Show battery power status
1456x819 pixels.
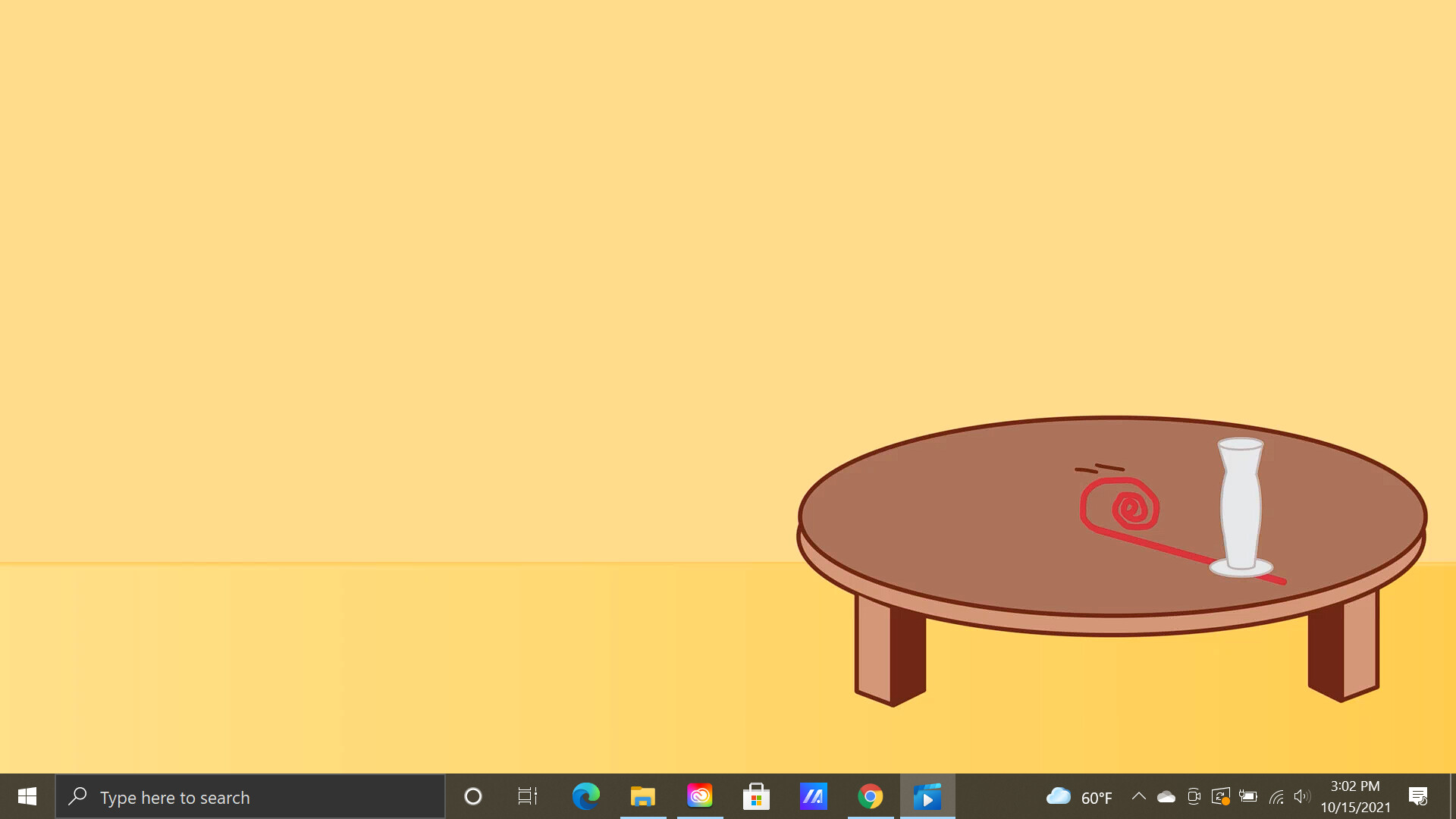coord(1247,796)
